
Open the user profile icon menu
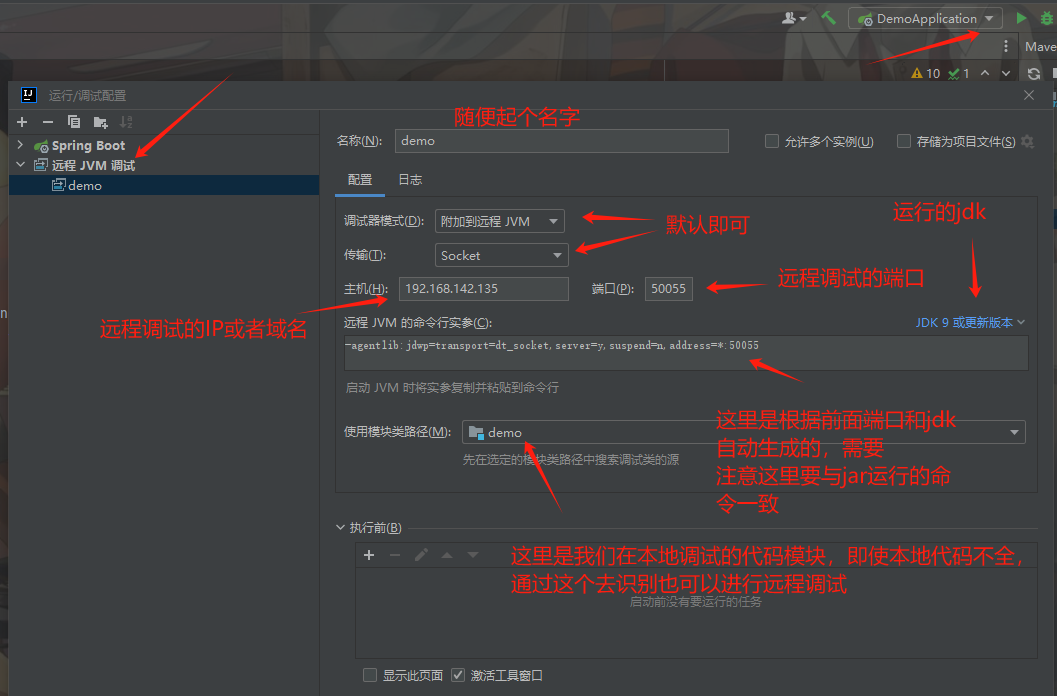(793, 18)
